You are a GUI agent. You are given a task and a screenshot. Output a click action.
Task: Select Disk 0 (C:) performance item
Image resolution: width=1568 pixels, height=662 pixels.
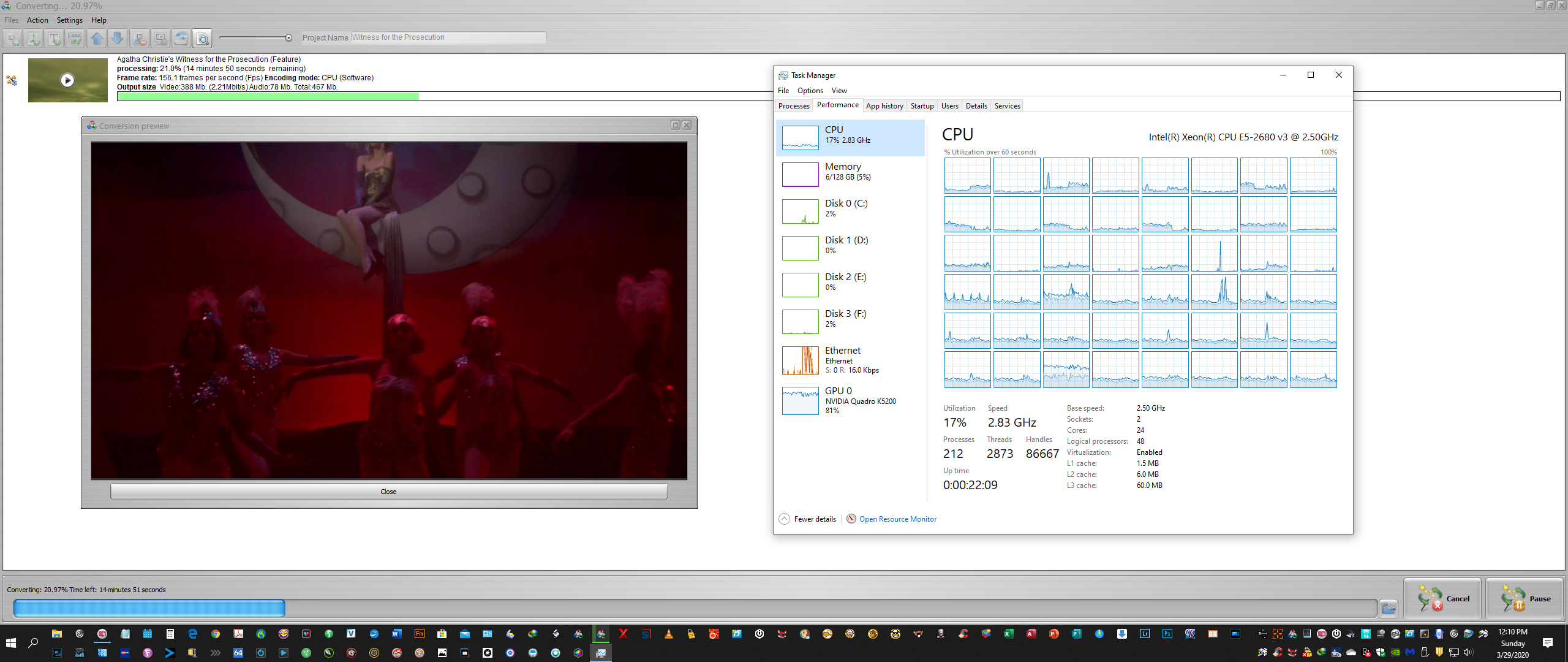850,211
